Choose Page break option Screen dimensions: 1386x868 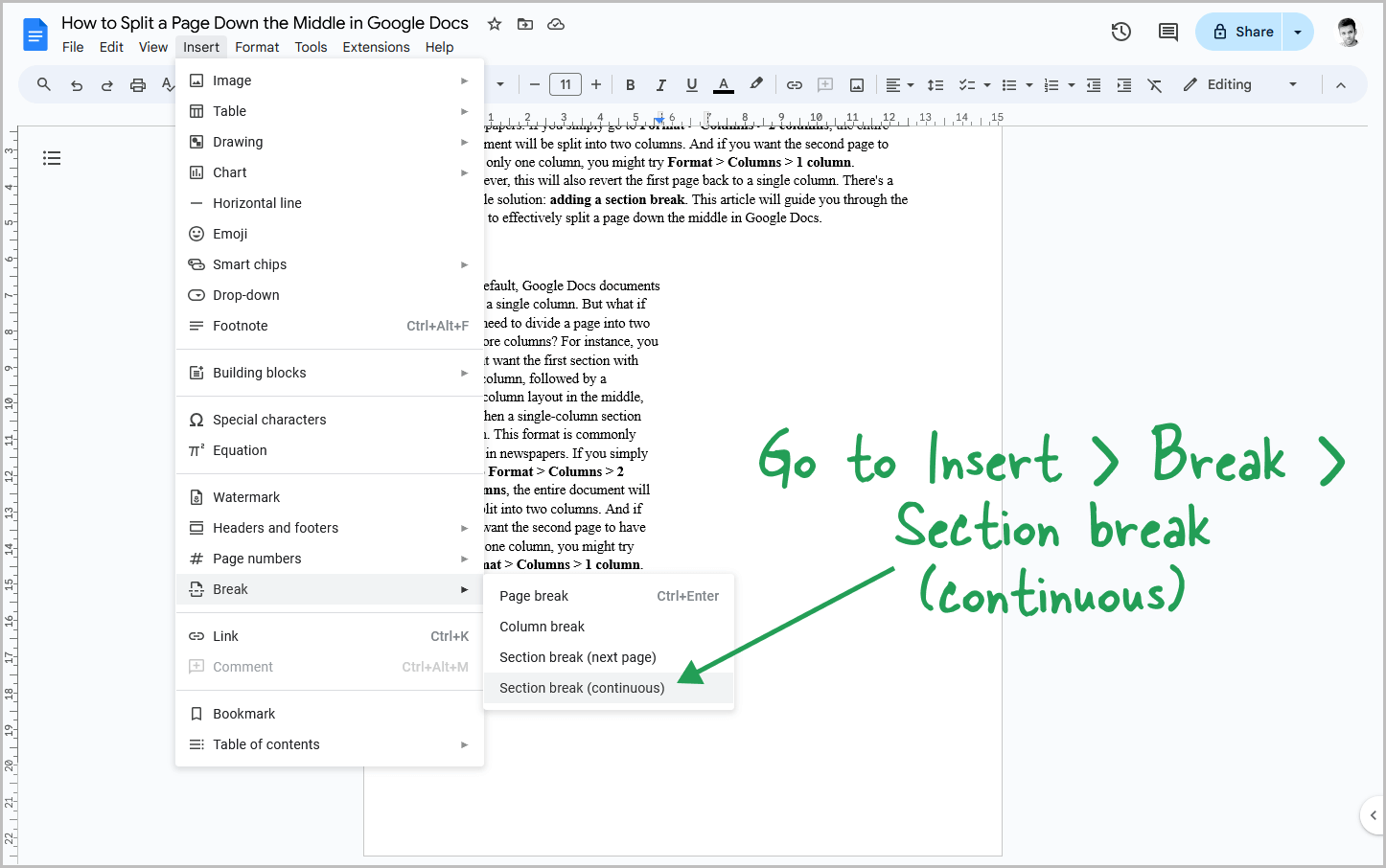[609, 596]
